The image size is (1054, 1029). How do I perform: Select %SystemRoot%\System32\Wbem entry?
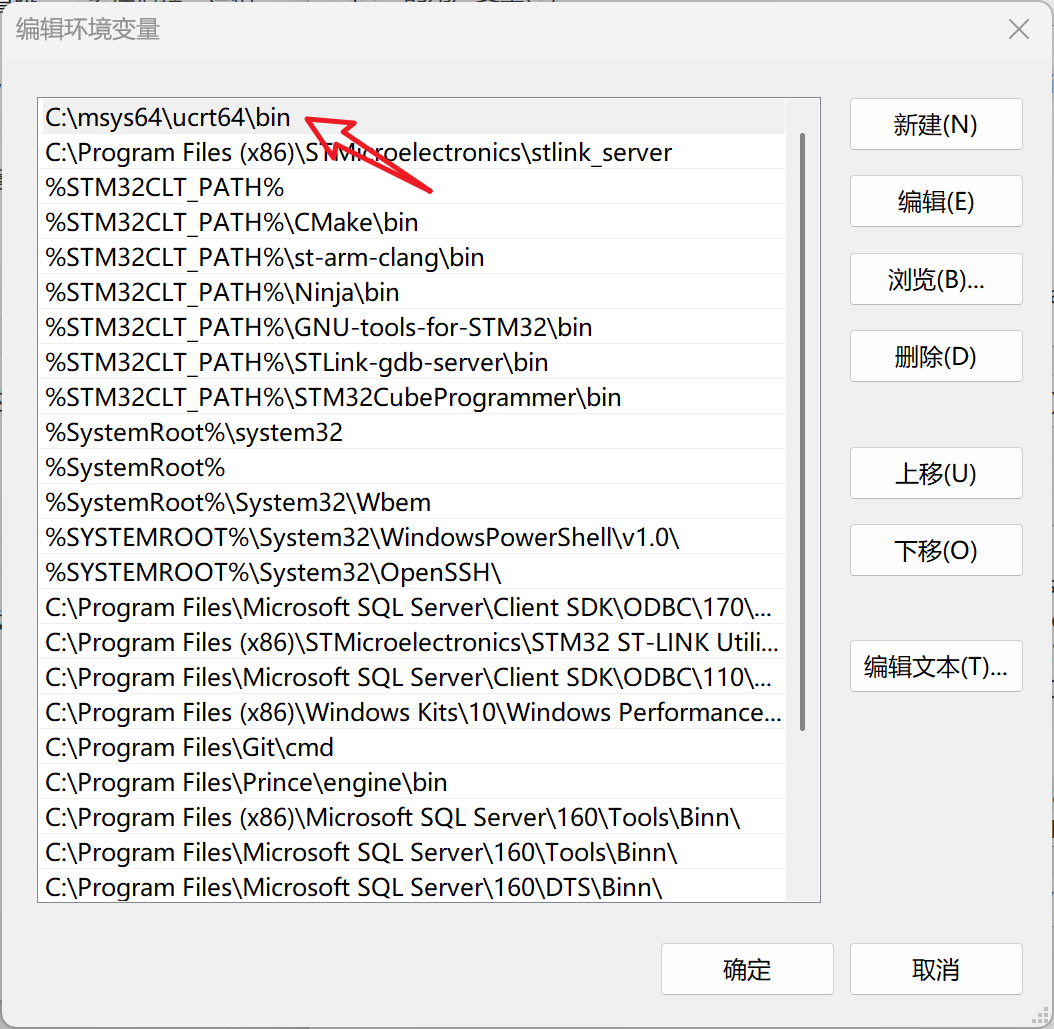[x=412, y=502]
